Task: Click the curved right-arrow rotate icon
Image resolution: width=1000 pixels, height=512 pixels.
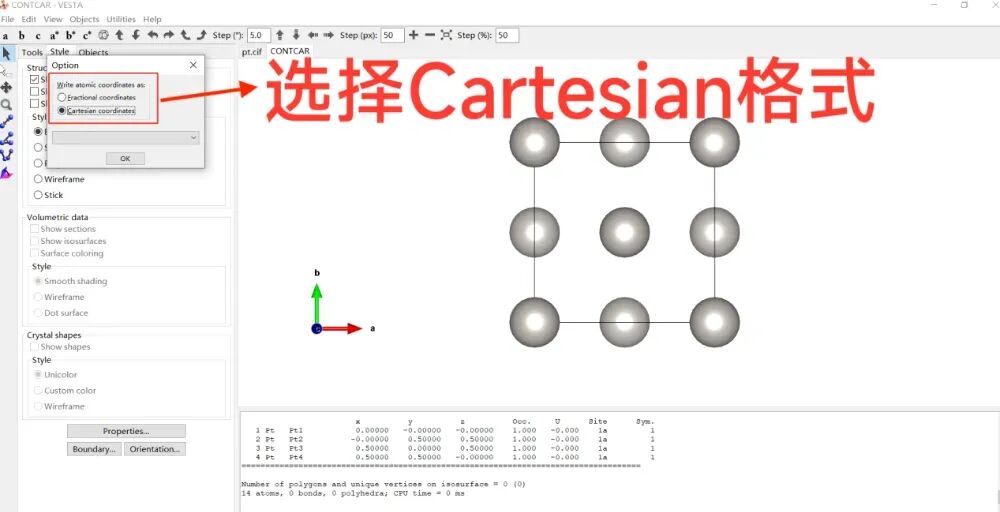Action: click(x=168, y=35)
